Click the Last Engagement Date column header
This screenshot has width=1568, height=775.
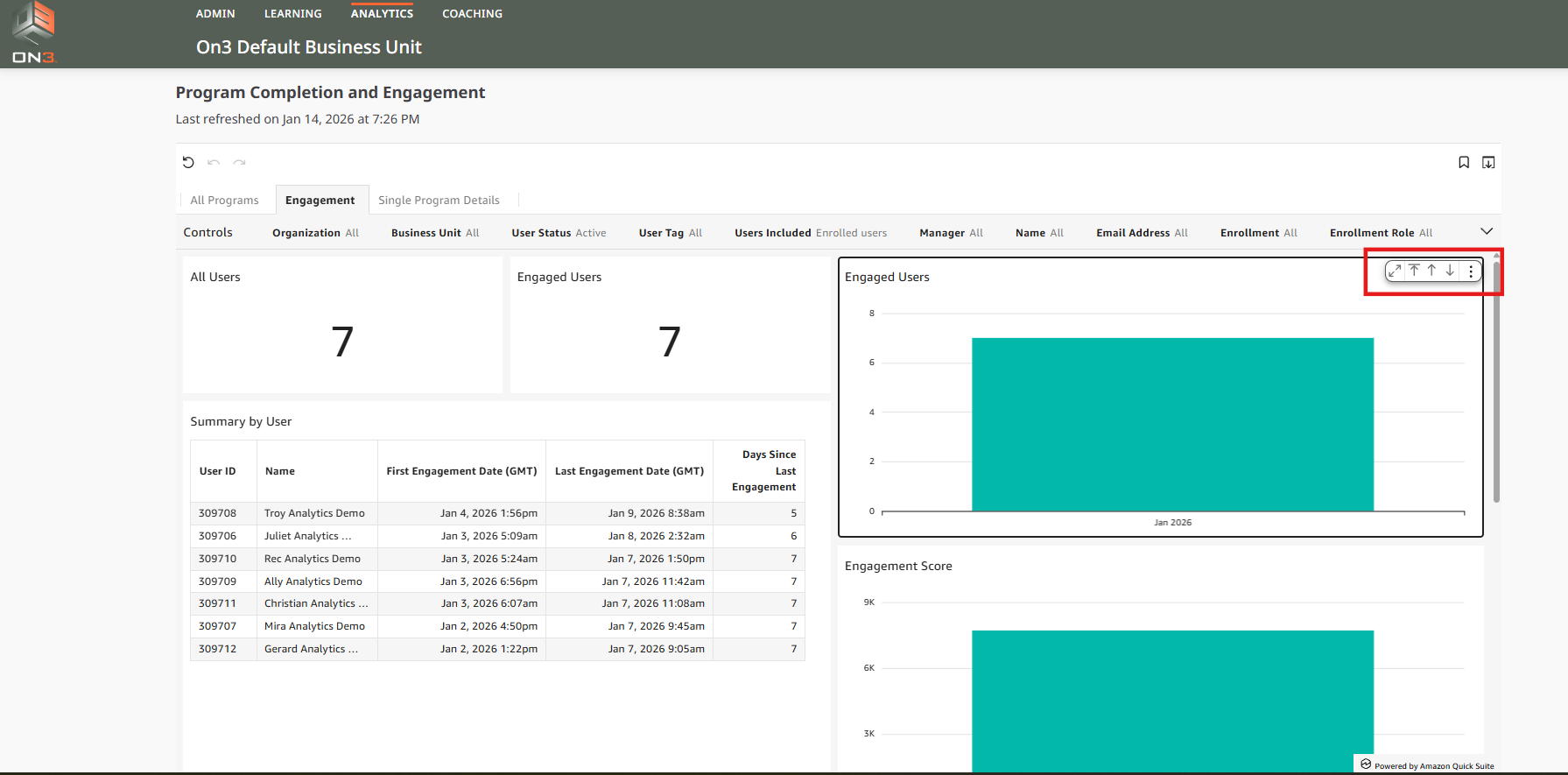629,471
